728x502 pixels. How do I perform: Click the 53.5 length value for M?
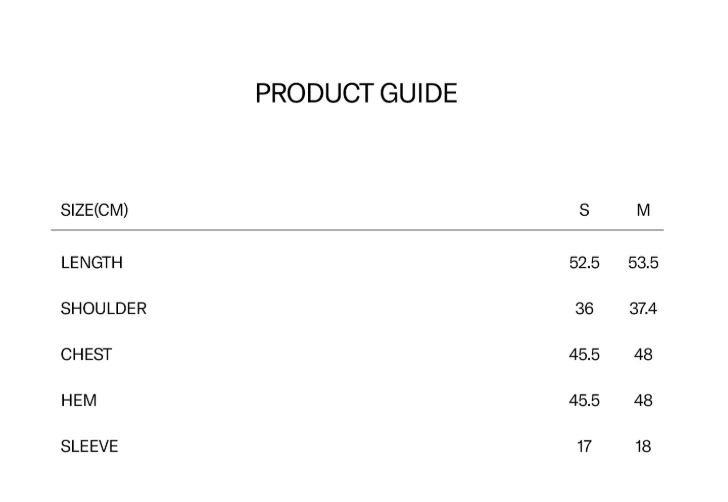[x=643, y=262]
